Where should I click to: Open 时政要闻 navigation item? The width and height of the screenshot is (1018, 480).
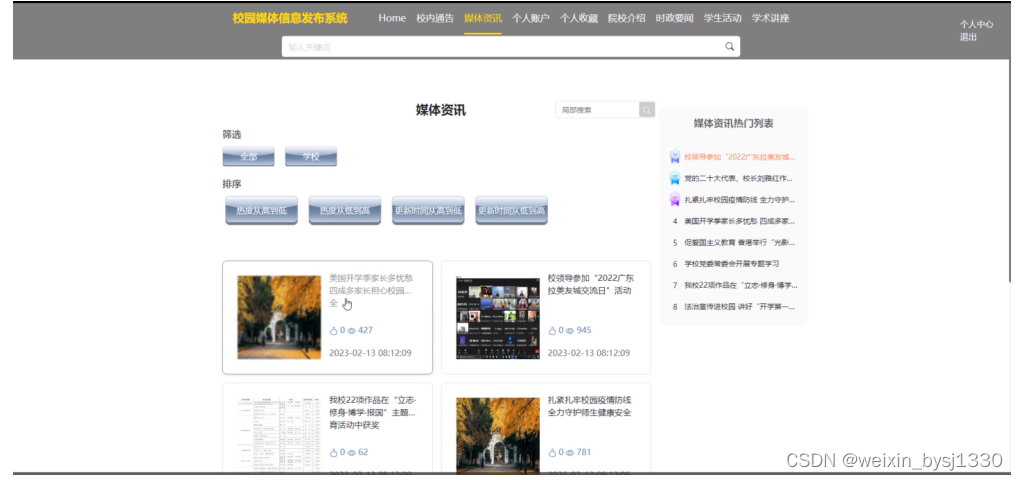click(675, 18)
